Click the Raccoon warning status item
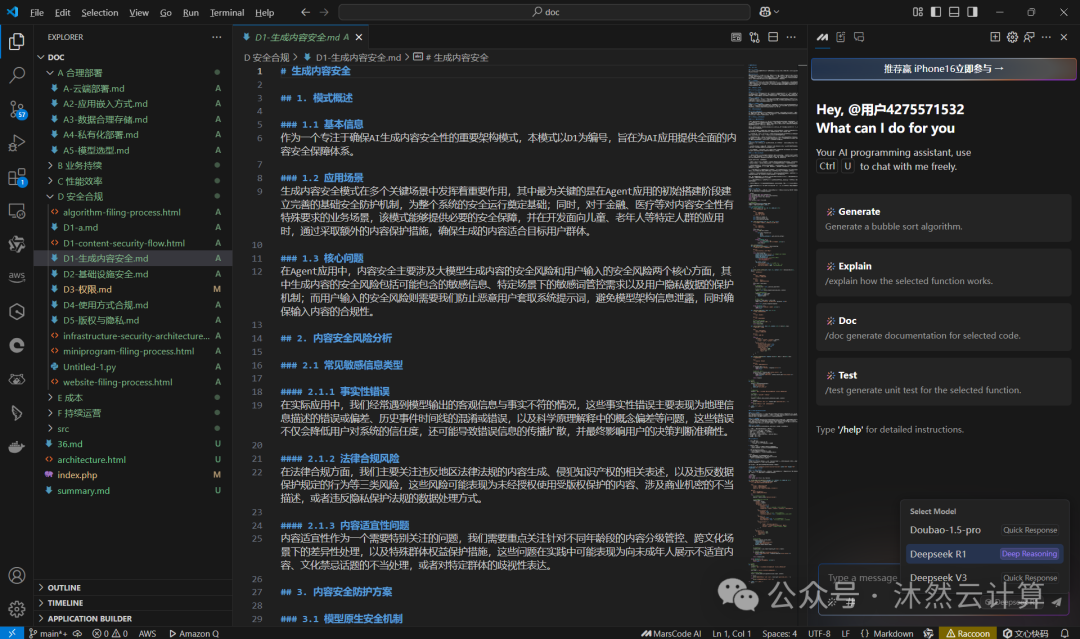Image resolution: width=1080 pixels, height=639 pixels. (x=968, y=633)
